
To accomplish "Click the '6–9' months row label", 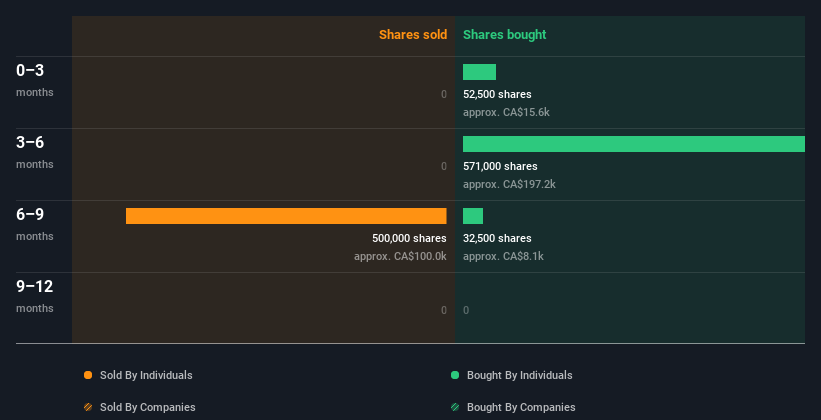I will coord(30,214).
